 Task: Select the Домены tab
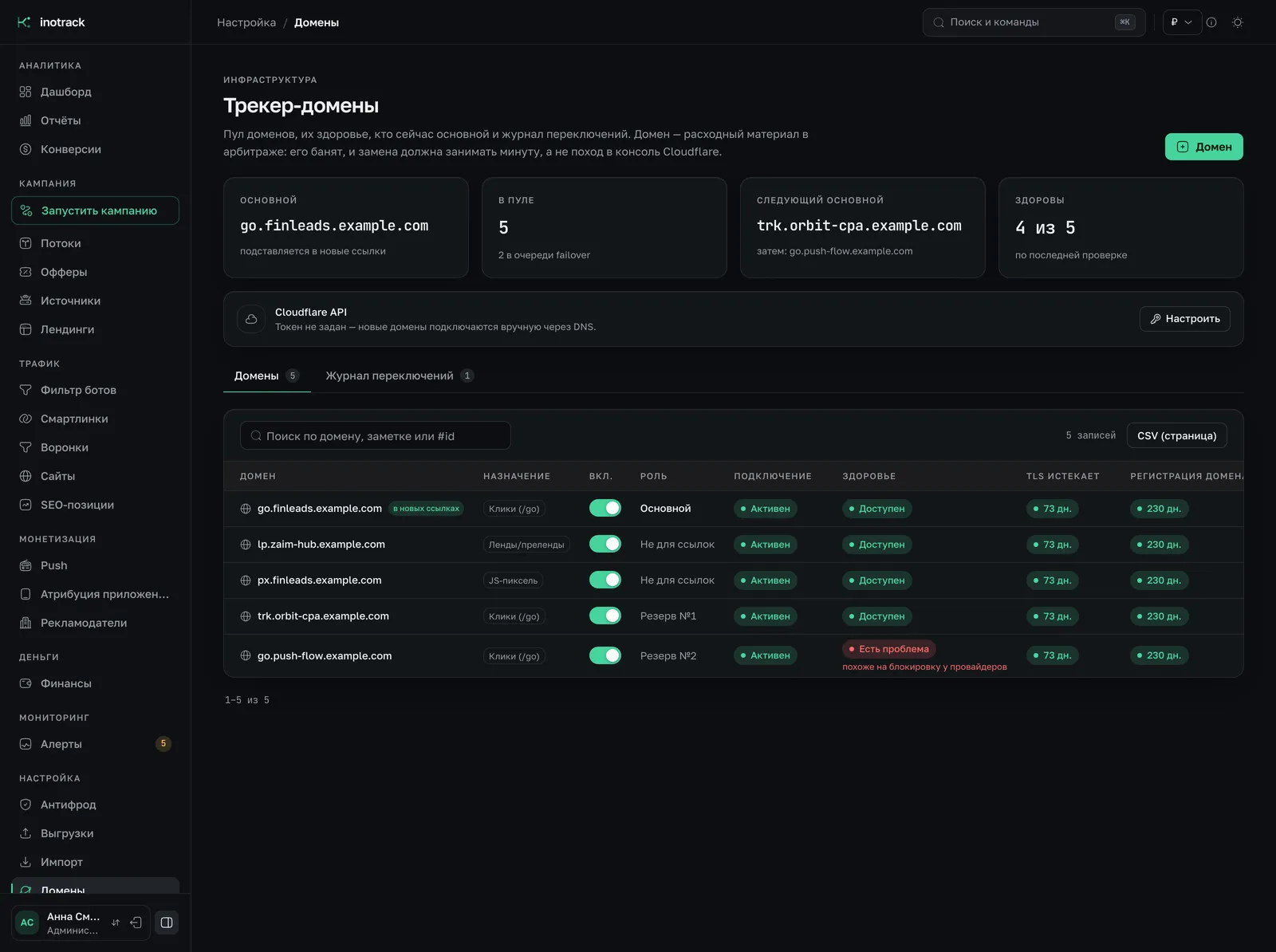click(x=266, y=376)
